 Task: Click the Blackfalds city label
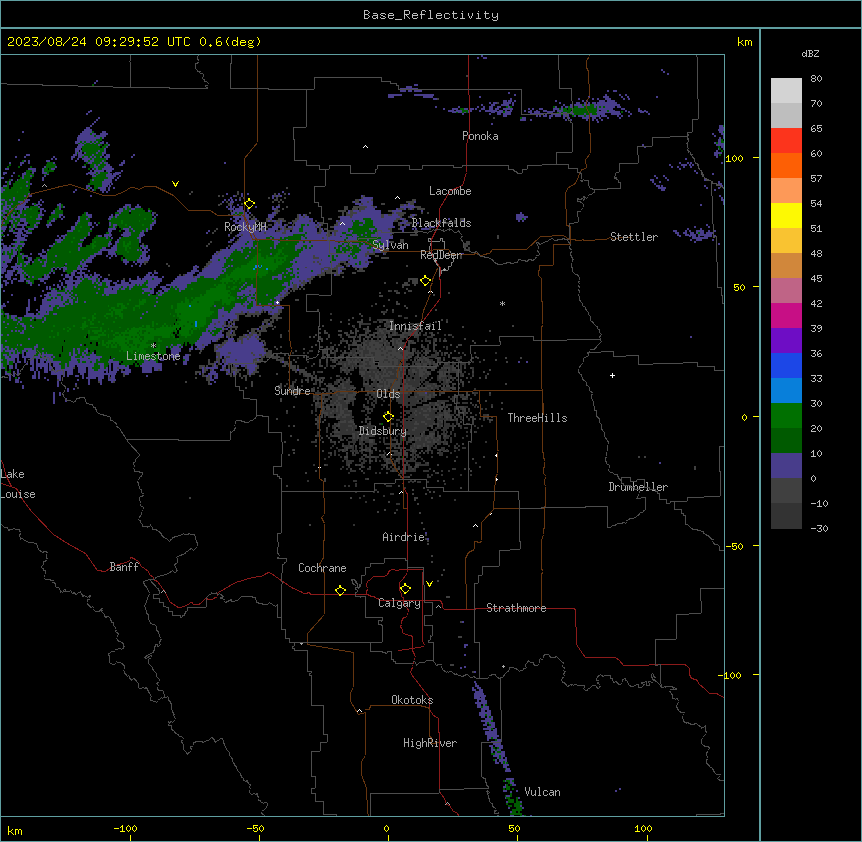click(x=441, y=223)
